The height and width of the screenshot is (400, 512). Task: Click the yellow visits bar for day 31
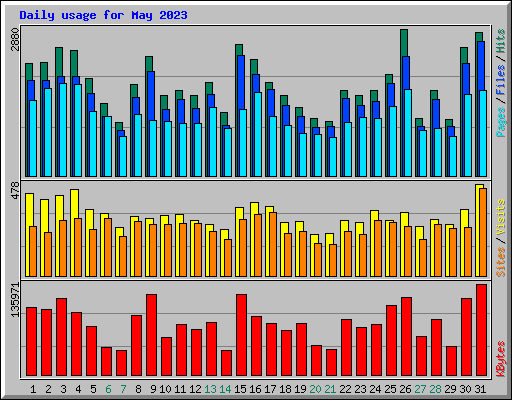coord(477,230)
